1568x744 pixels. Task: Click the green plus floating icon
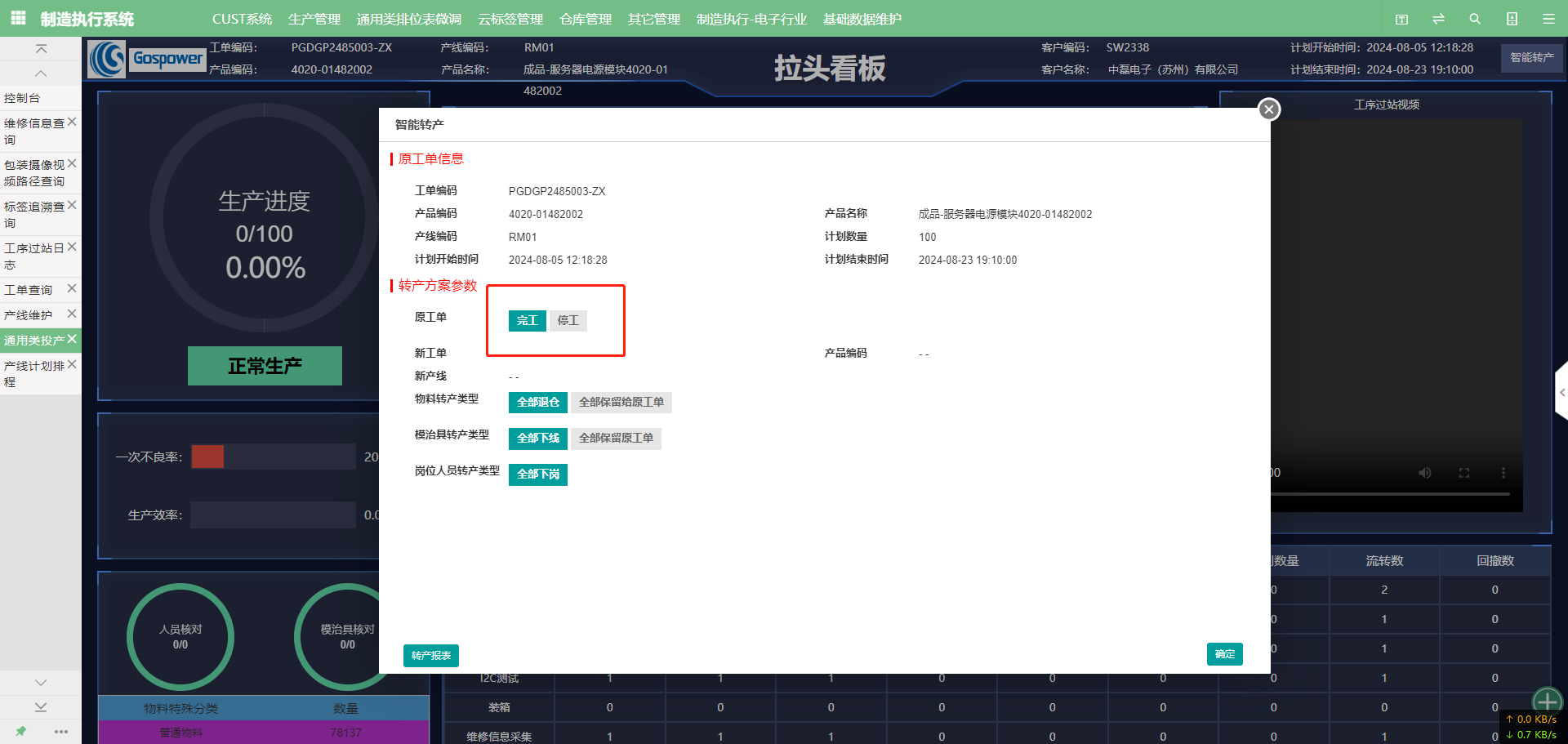coord(1547,702)
